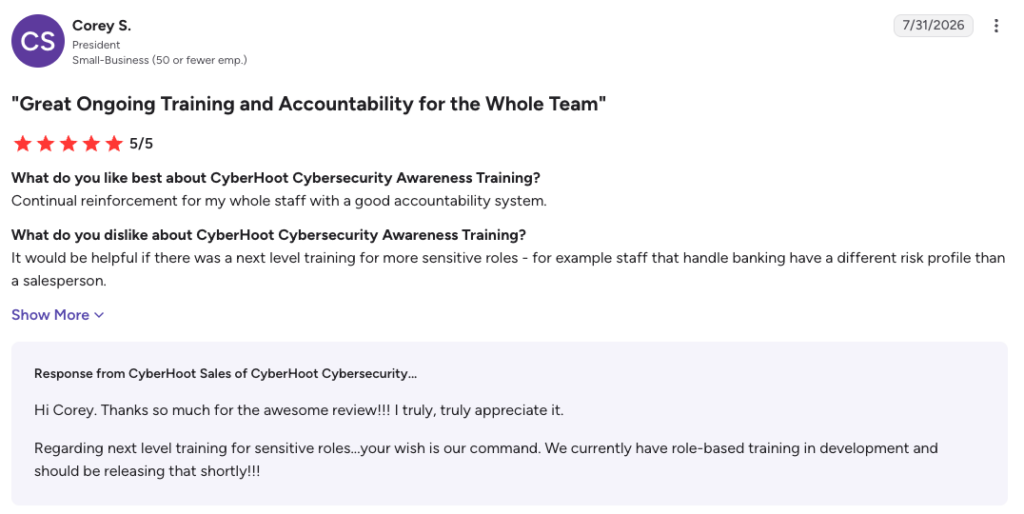Click the chevron beside Show More

point(99,315)
